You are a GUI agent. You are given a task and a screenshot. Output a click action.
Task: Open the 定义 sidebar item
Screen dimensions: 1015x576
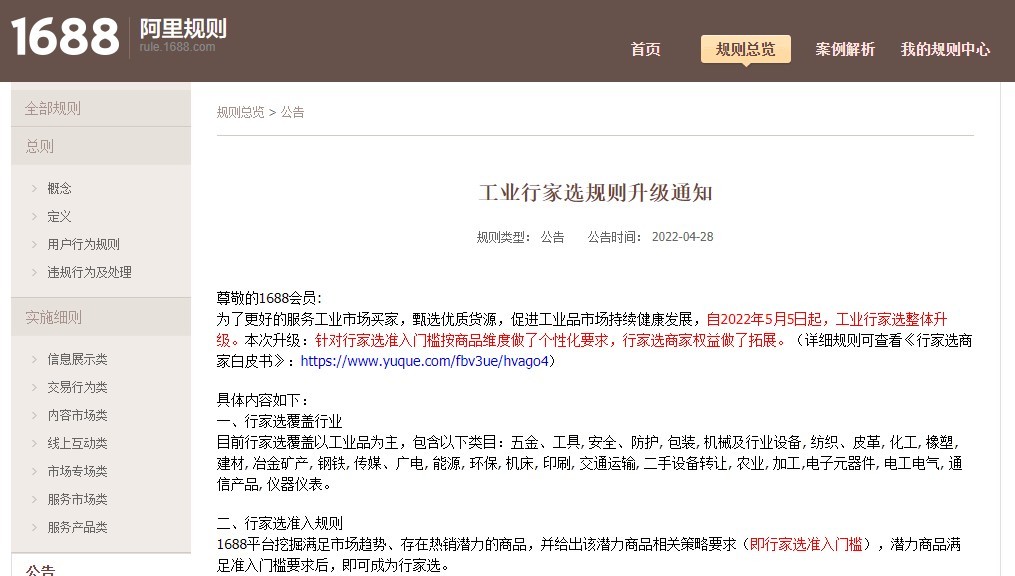[59, 216]
